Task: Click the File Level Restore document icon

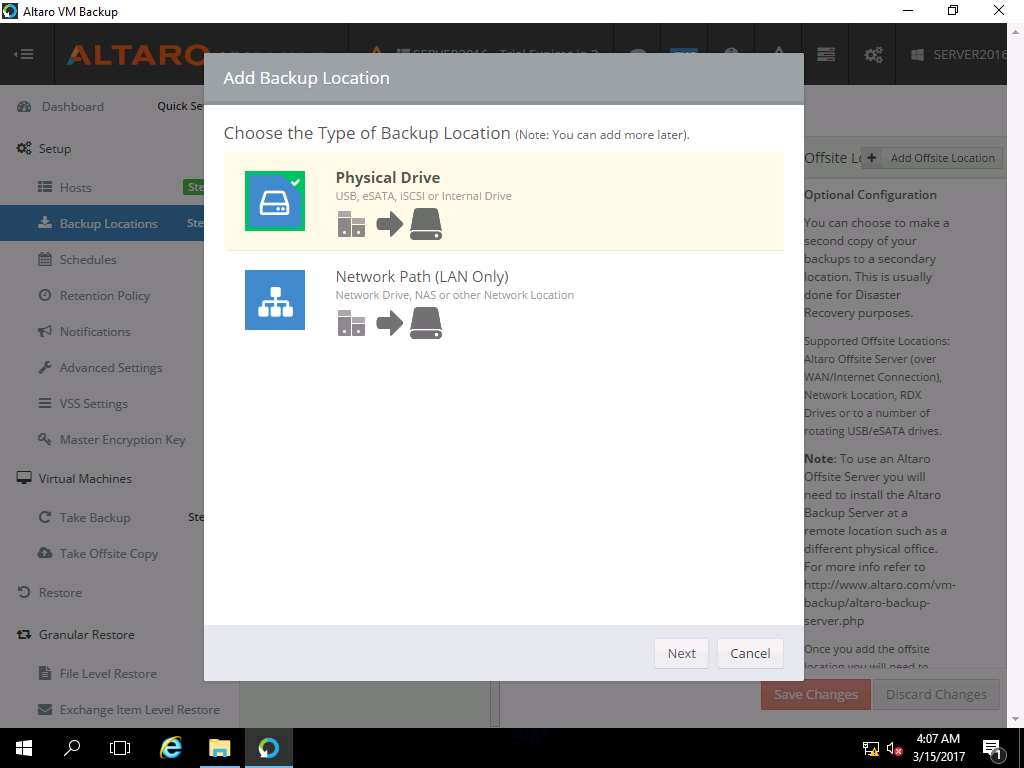Action: pos(45,673)
